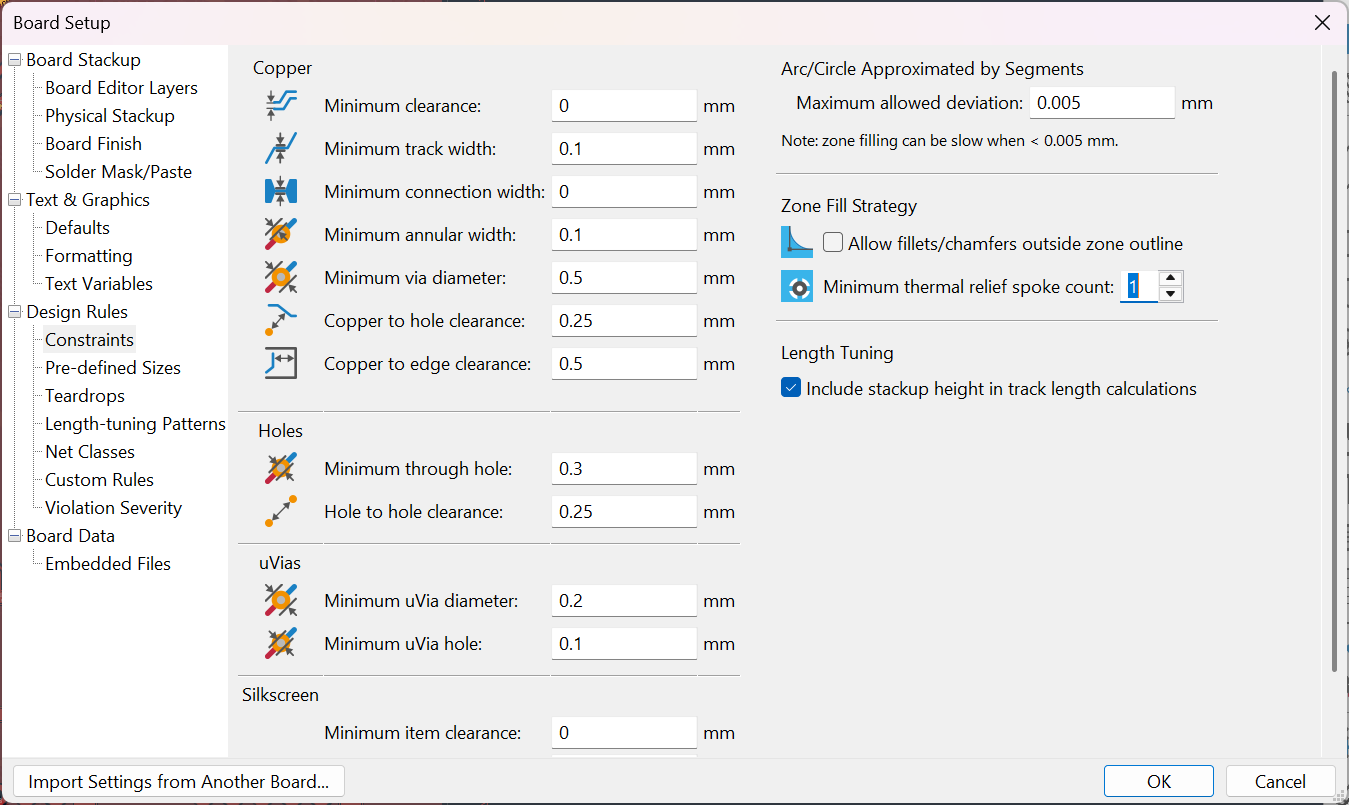Click Import Settings from Another Board button
Image resolution: width=1349 pixels, height=805 pixels.
click(x=179, y=781)
